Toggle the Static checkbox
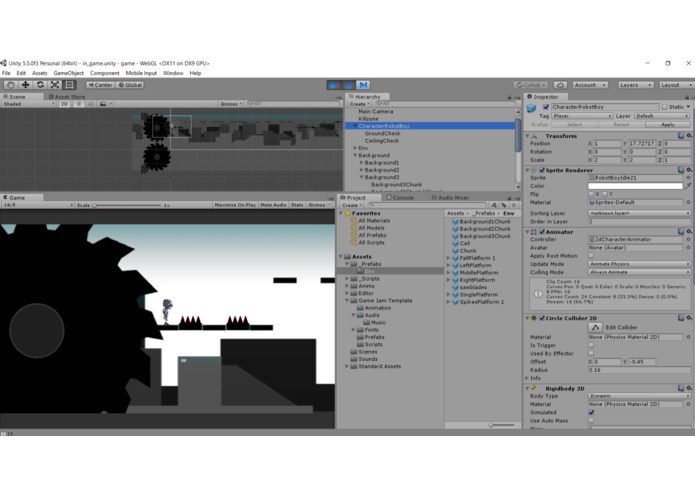695x494 pixels. [664, 107]
